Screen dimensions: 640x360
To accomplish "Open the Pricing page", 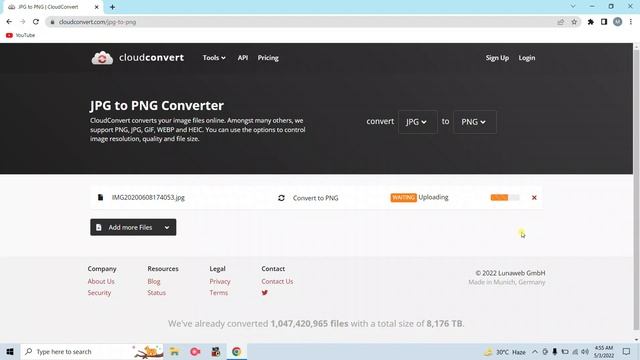I will (x=268, y=58).
